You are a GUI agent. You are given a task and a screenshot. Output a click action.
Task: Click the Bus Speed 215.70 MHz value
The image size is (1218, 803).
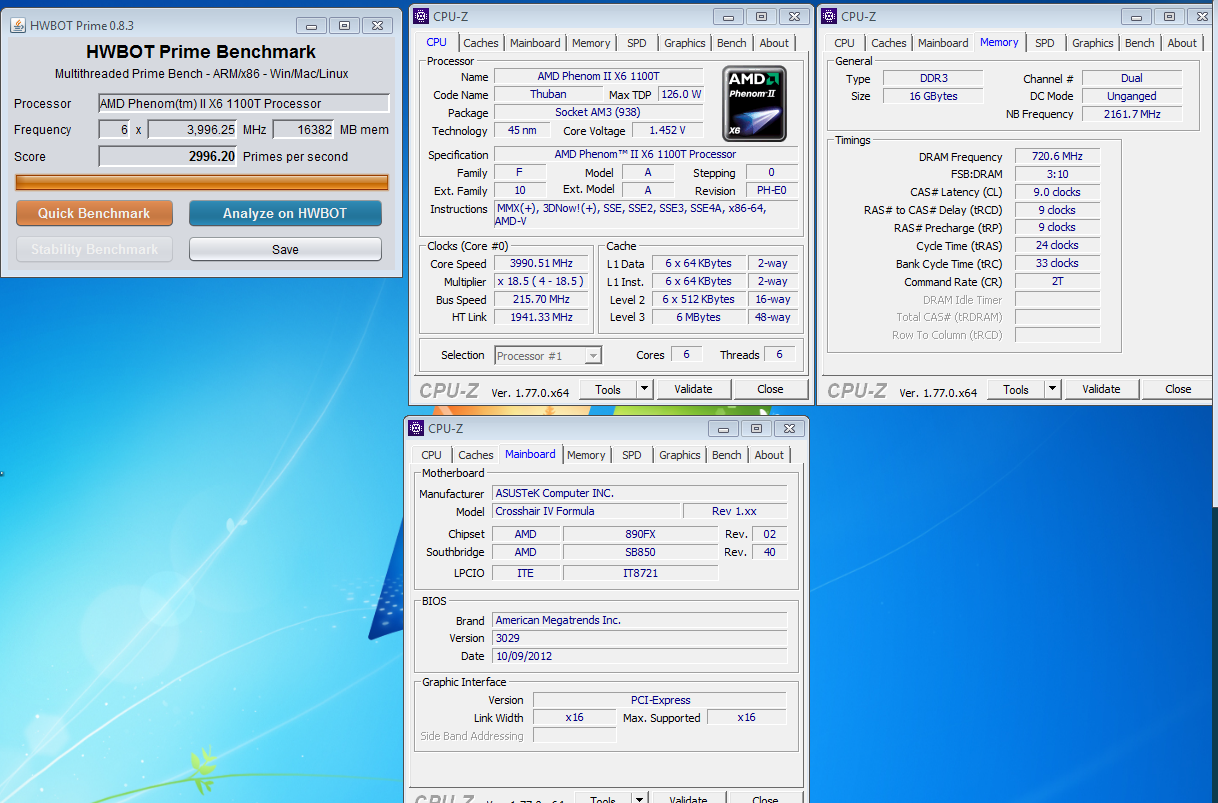(x=541, y=300)
